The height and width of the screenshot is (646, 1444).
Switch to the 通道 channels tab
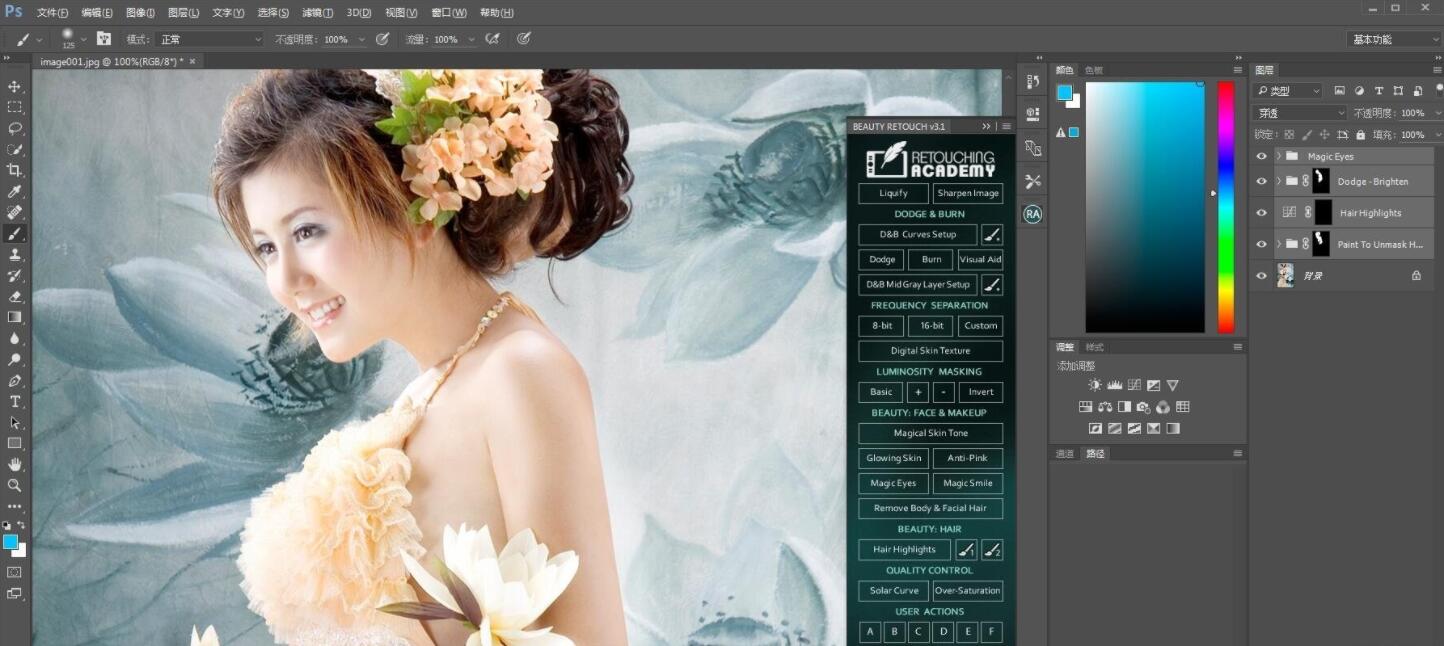(x=1065, y=454)
